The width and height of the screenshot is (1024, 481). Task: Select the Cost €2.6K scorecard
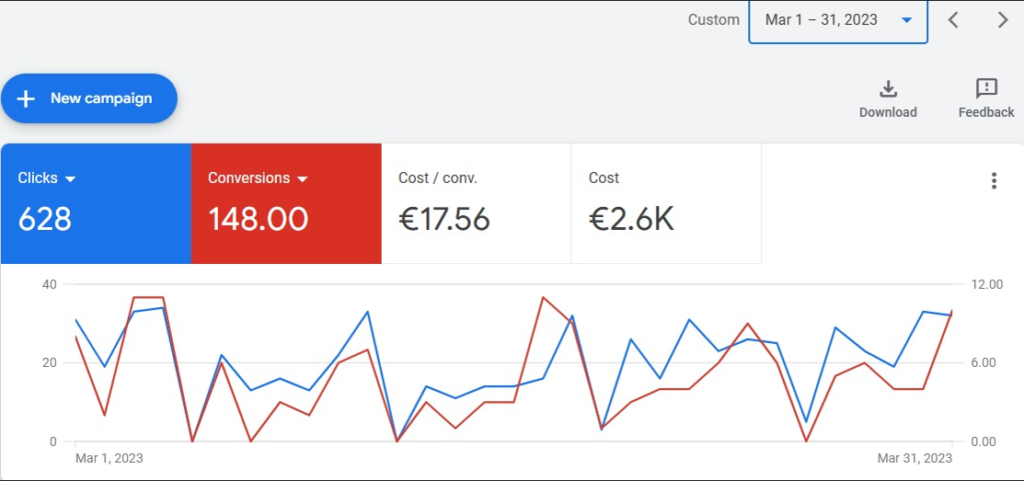[x=666, y=204]
